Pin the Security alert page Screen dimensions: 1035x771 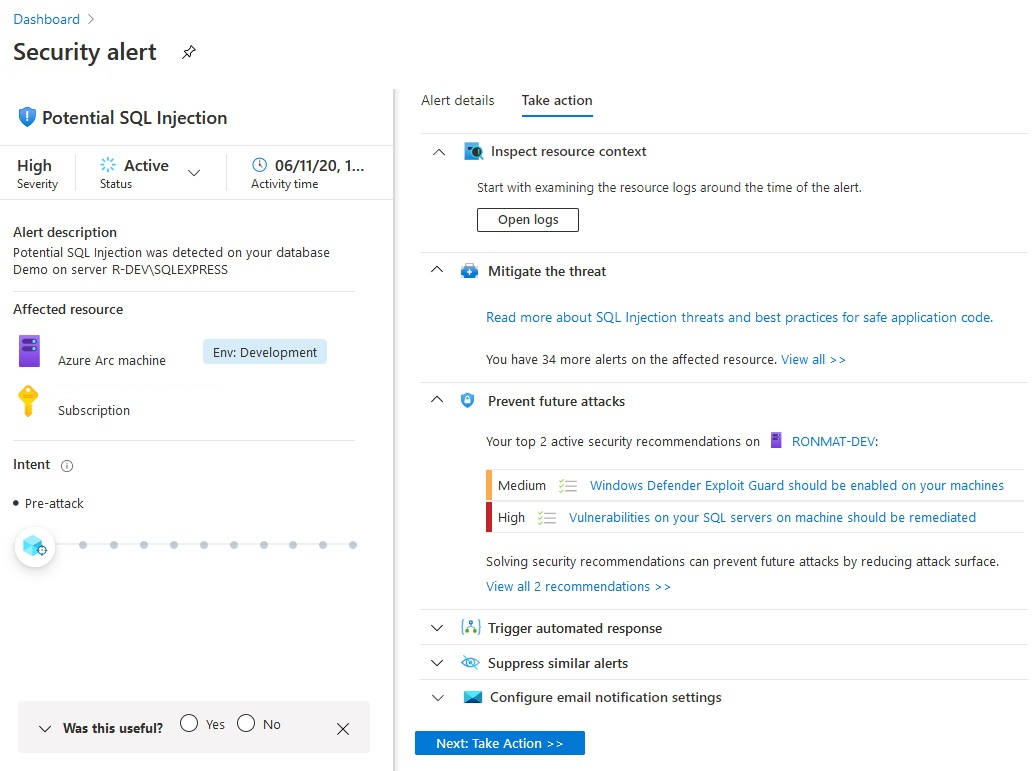tap(188, 53)
